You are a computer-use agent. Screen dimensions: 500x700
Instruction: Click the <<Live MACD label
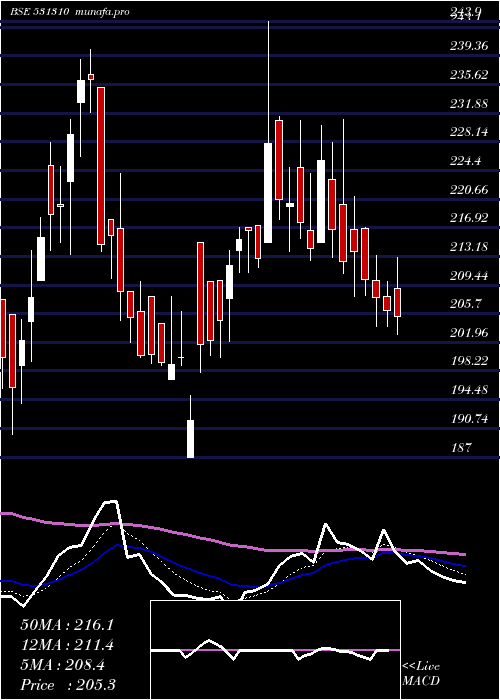[421, 674]
